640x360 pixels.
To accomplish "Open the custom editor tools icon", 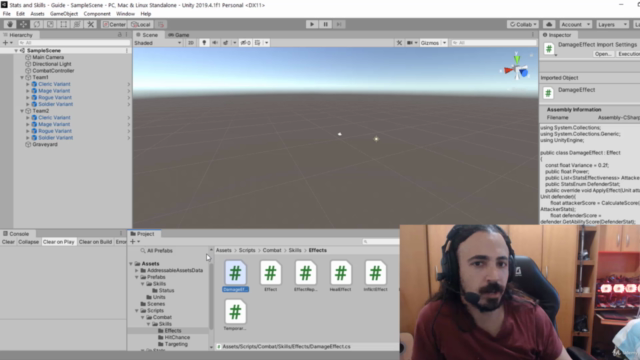I will tap(91, 24).
